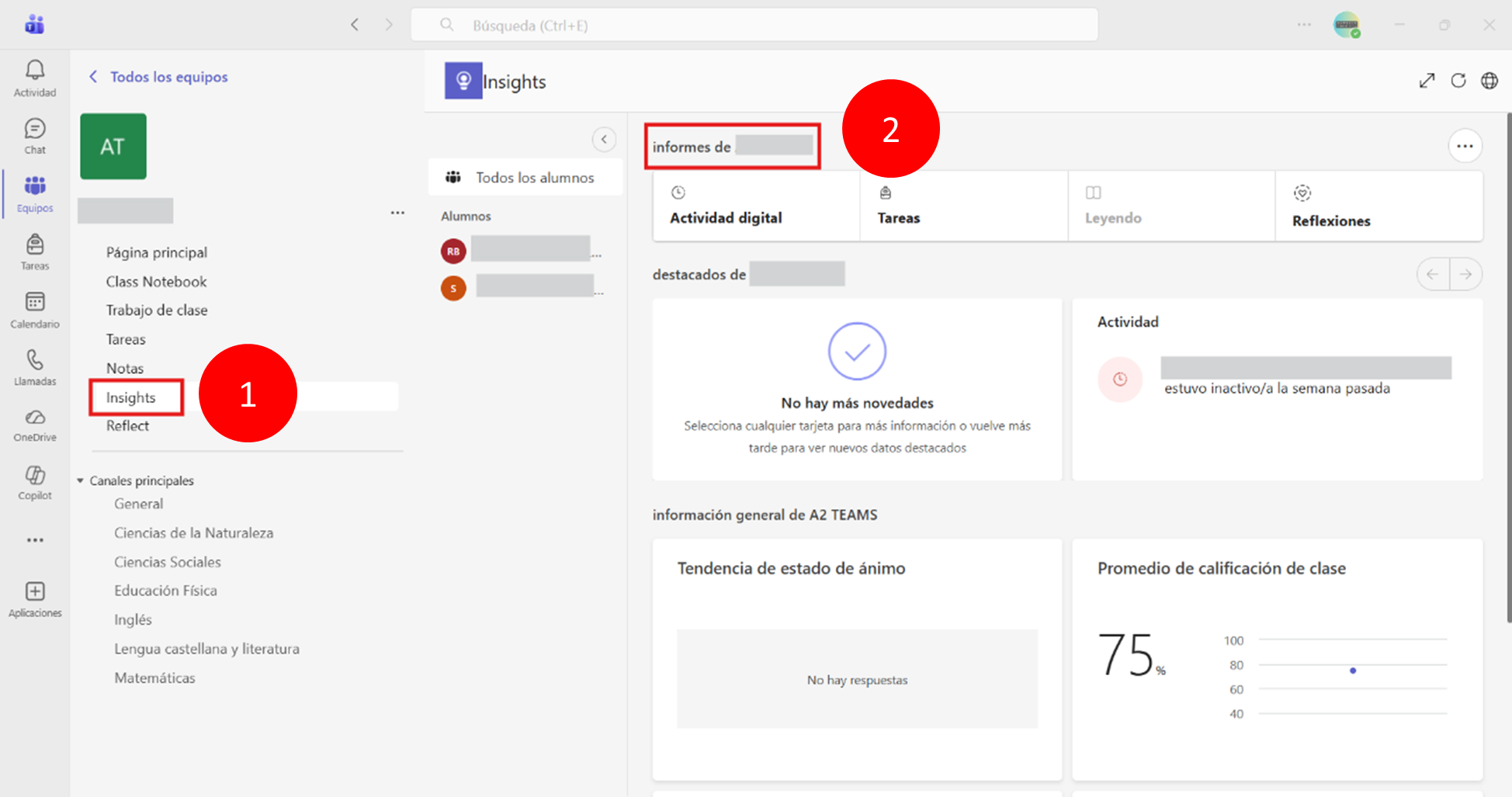Go forward with the navigation arrow
This screenshot has width=1512, height=797.
point(389,25)
